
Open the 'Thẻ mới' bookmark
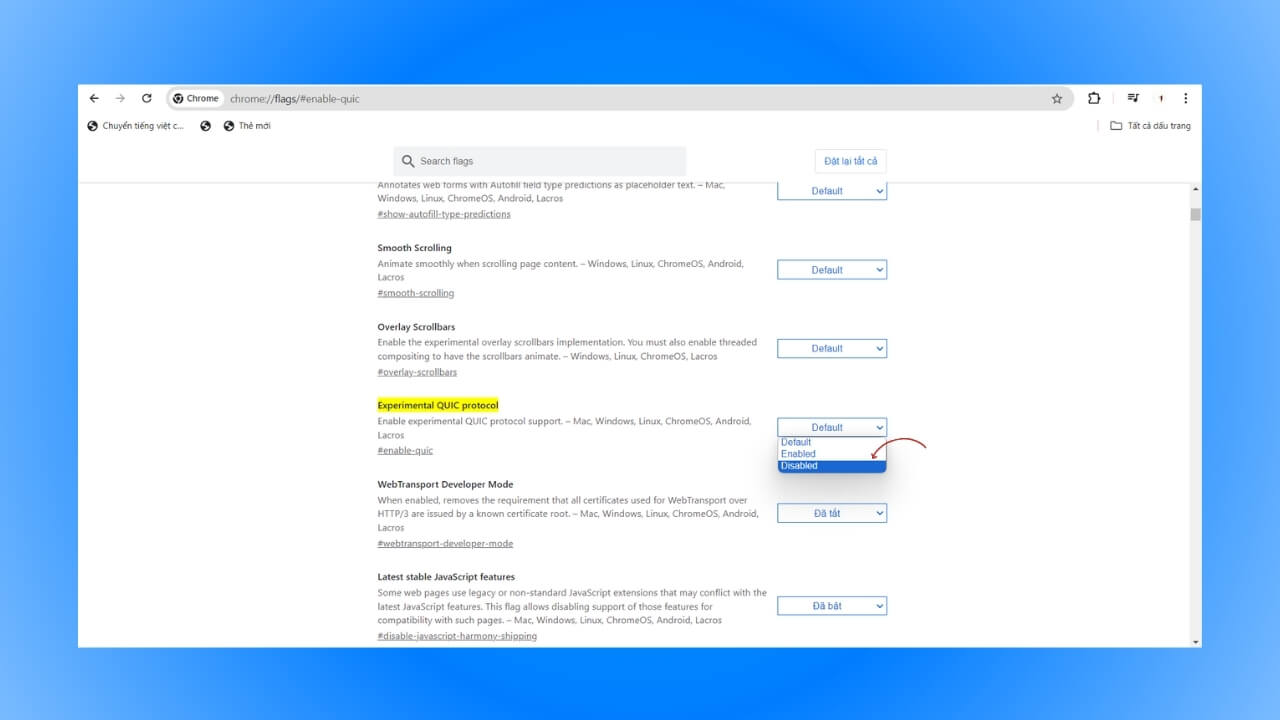pyautogui.click(x=247, y=126)
